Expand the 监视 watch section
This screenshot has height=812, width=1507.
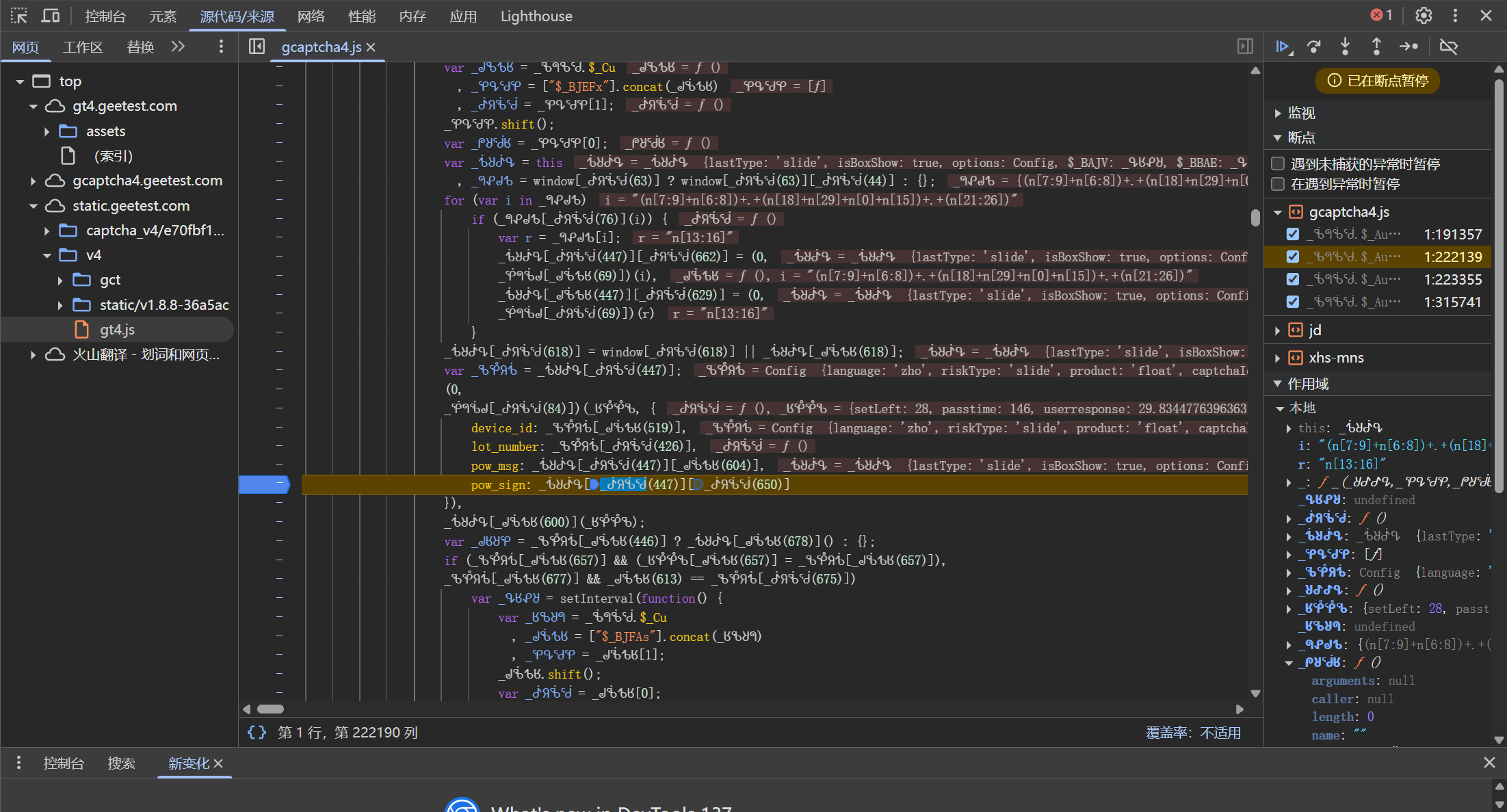click(1277, 113)
